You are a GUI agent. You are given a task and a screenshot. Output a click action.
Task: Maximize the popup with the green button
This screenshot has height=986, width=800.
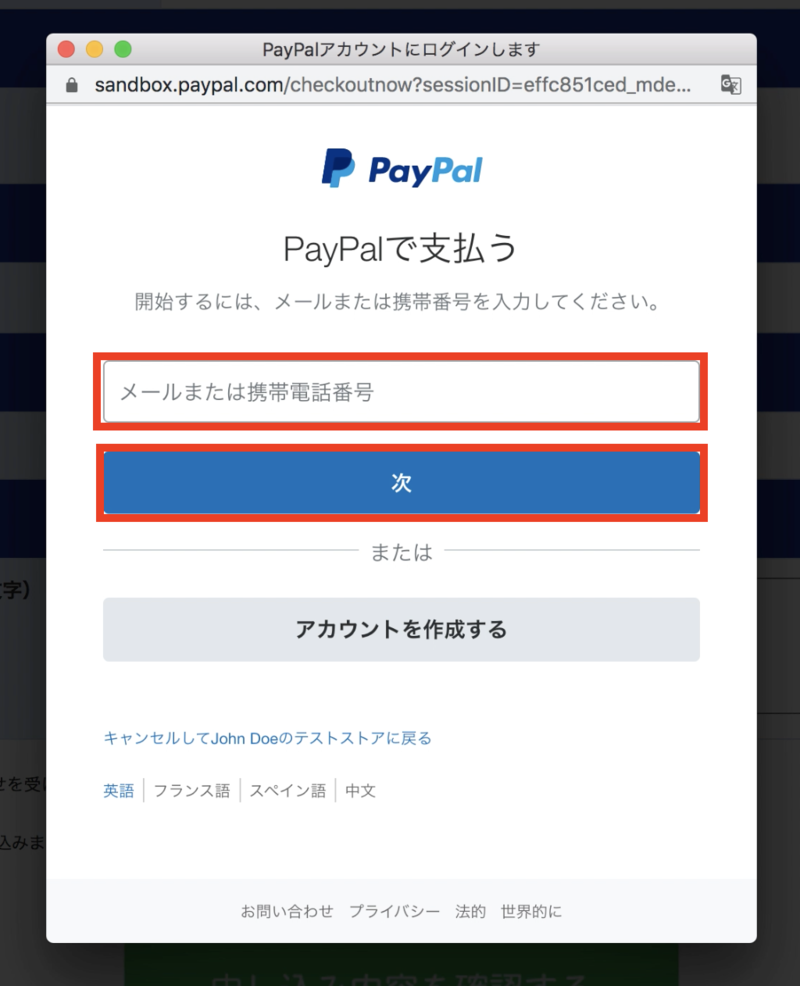tap(123, 49)
